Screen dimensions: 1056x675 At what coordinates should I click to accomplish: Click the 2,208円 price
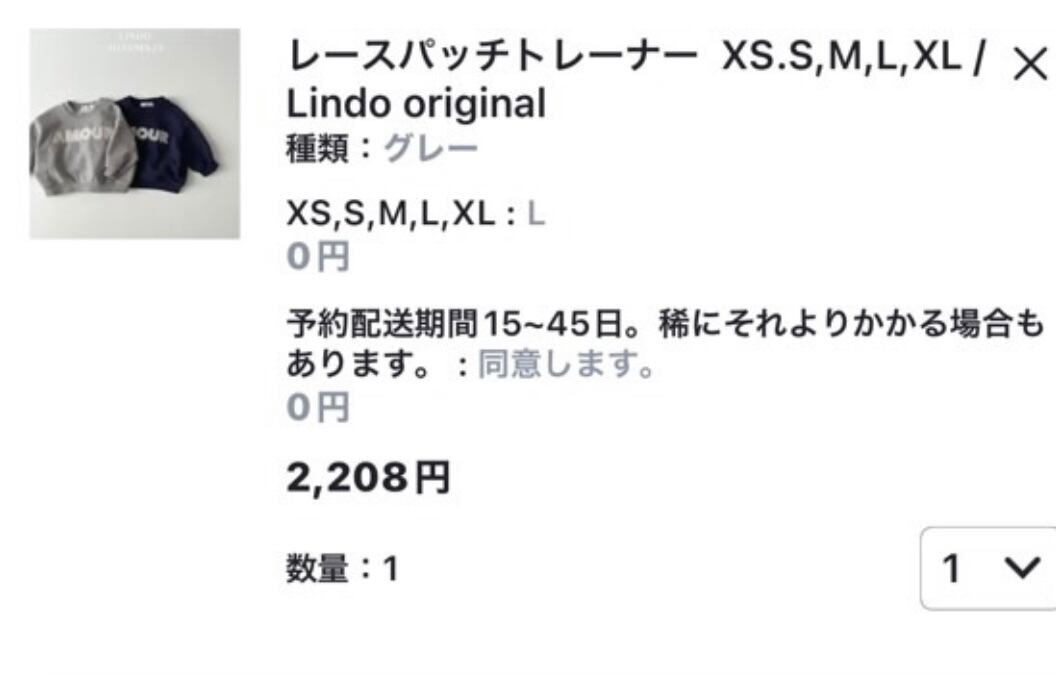click(x=368, y=478)
